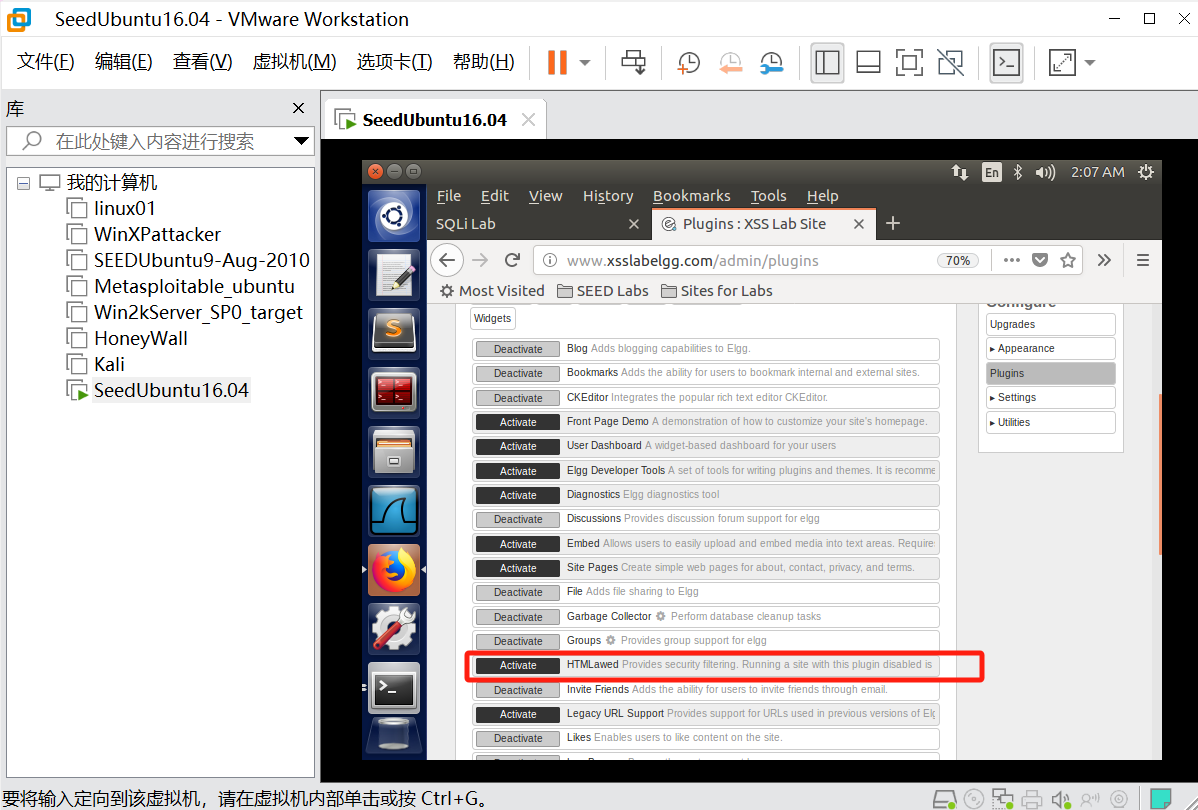
Task: Open the Firefox hamburger menu
Action: [1143, 261]
